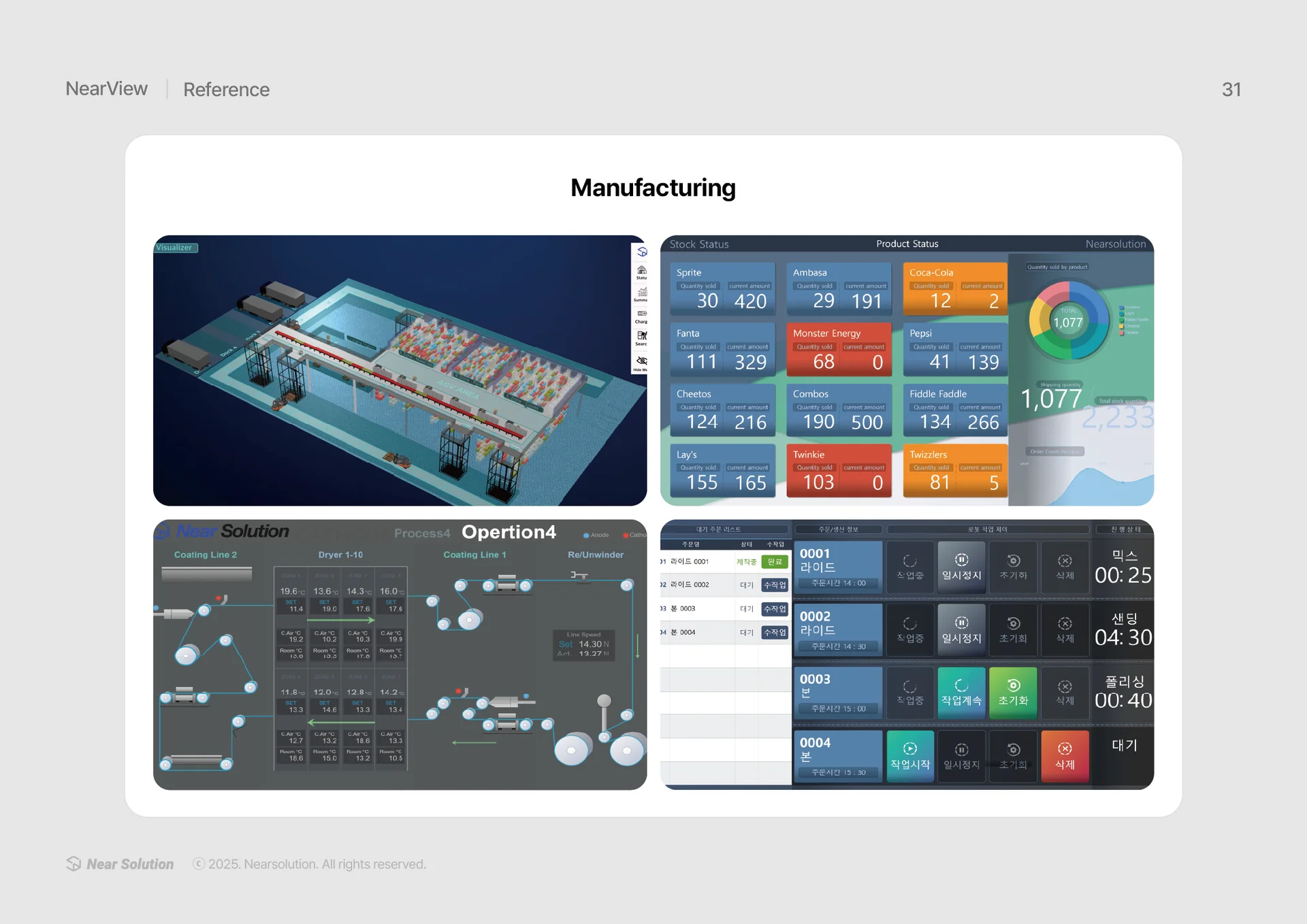This screenshot has height=924, width=1307.
Task: Click 수작업 button for 라이드 0002
Action: [x=775, y=584]
